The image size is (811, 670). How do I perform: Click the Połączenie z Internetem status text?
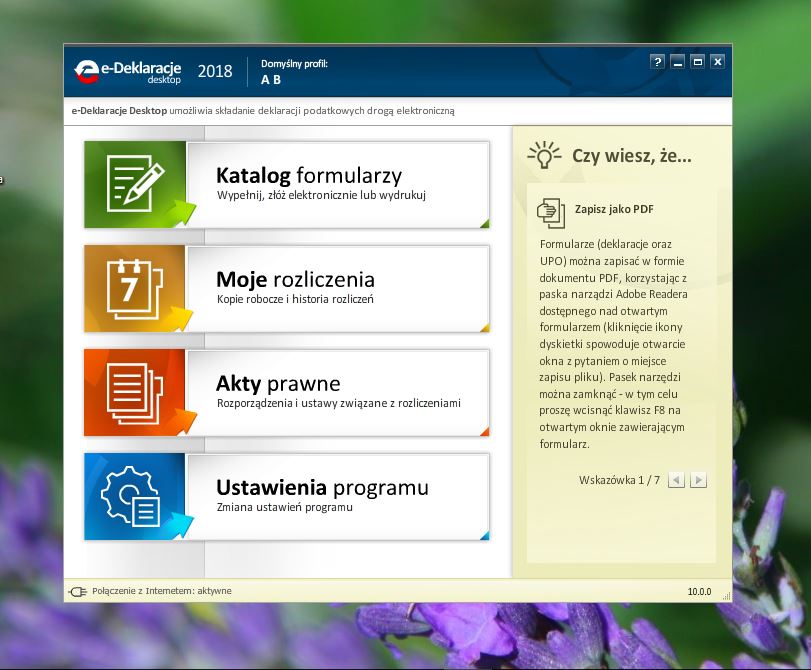[x=161, y=591]
